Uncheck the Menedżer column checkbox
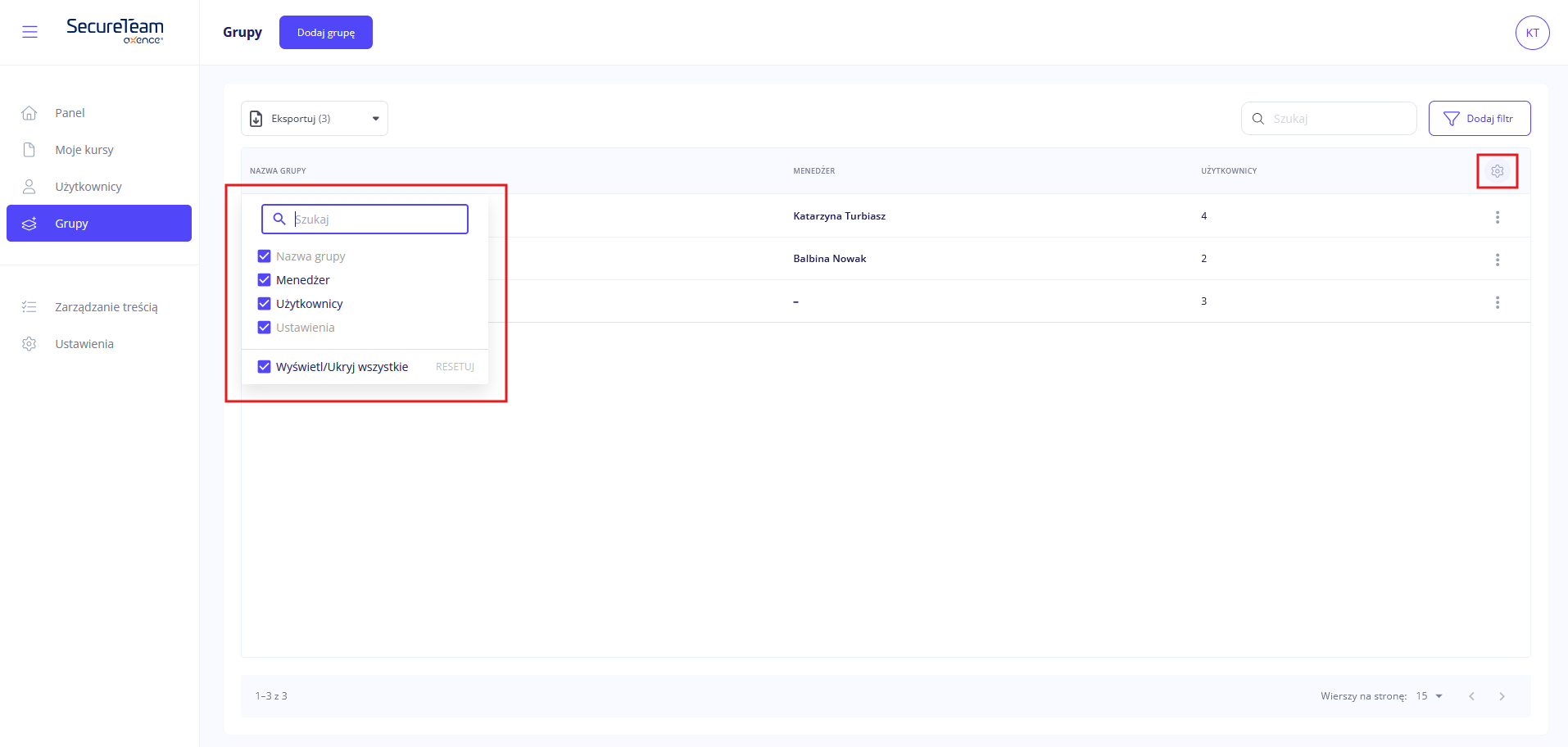 pyautogui.click(x=265, y=280)
